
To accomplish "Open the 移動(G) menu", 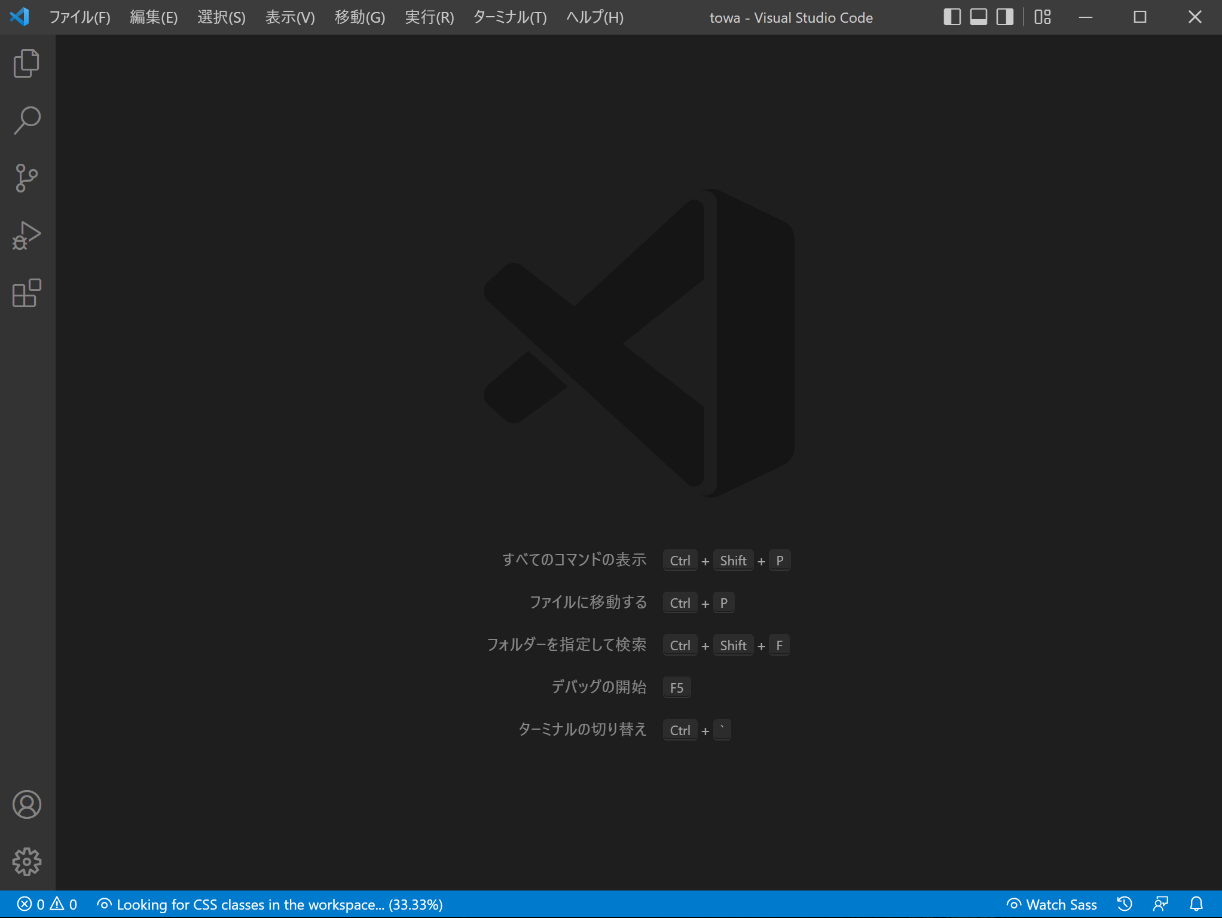I will (x=360, y=17).
